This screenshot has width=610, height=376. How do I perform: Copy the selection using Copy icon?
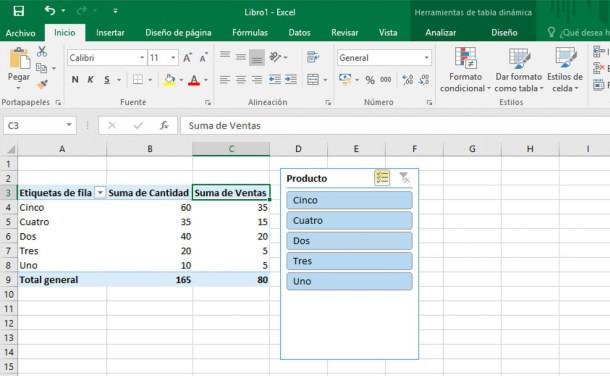[42, 68]
